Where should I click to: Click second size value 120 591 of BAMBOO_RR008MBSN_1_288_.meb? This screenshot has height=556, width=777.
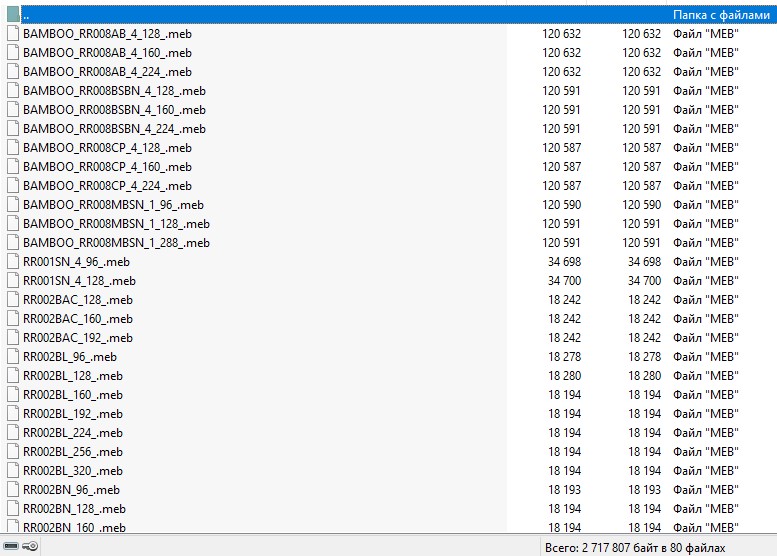(x=642, y=243)
